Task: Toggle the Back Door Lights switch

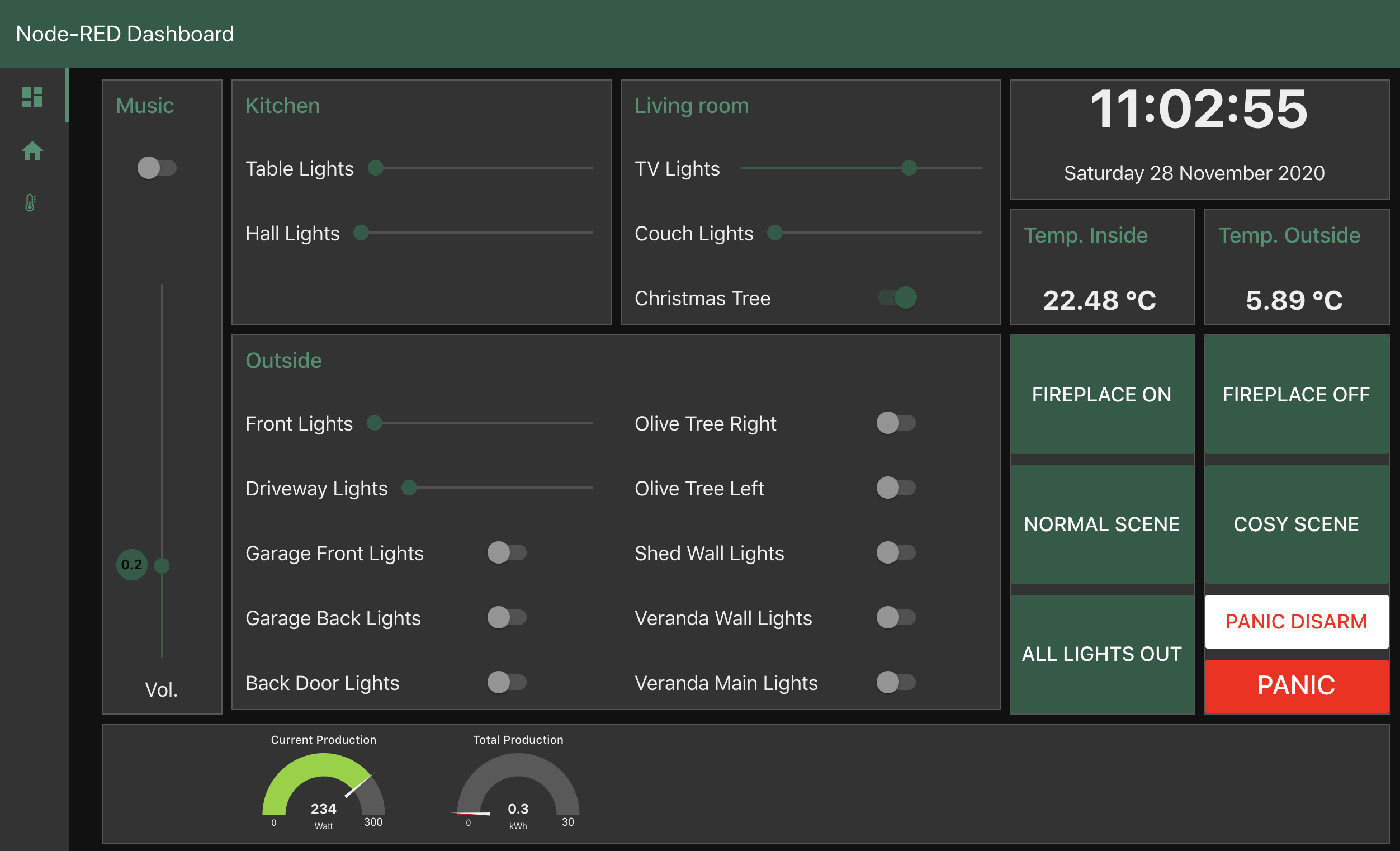Action: (x=506, y=682)
